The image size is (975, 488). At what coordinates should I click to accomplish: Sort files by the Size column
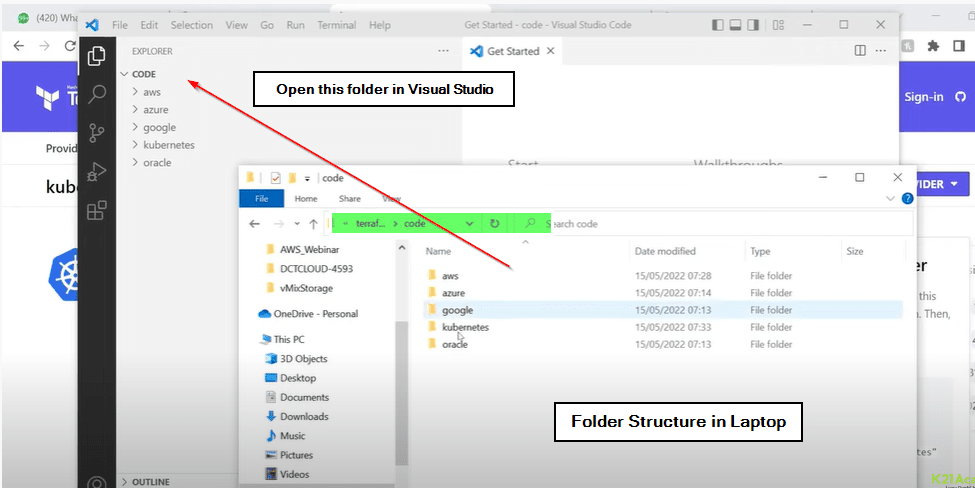pos(854,251)
